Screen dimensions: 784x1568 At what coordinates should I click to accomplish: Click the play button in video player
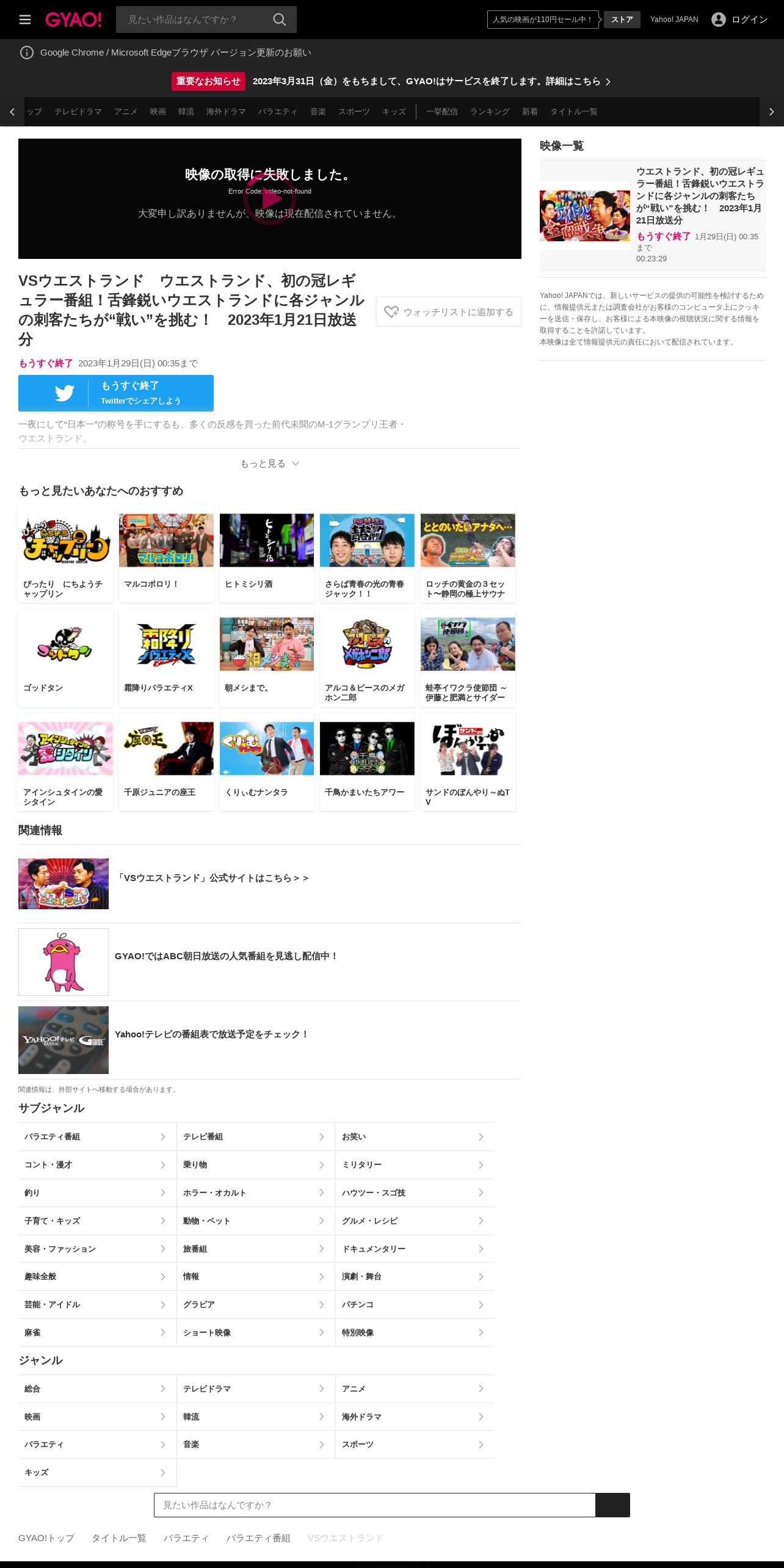pyautogui.click(x=270, y=198)
